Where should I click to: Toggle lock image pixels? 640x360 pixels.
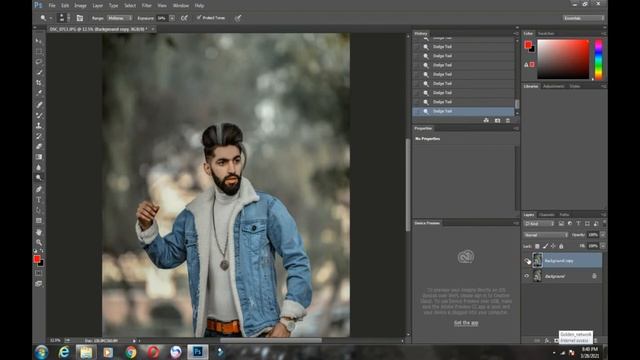(545, 246)
